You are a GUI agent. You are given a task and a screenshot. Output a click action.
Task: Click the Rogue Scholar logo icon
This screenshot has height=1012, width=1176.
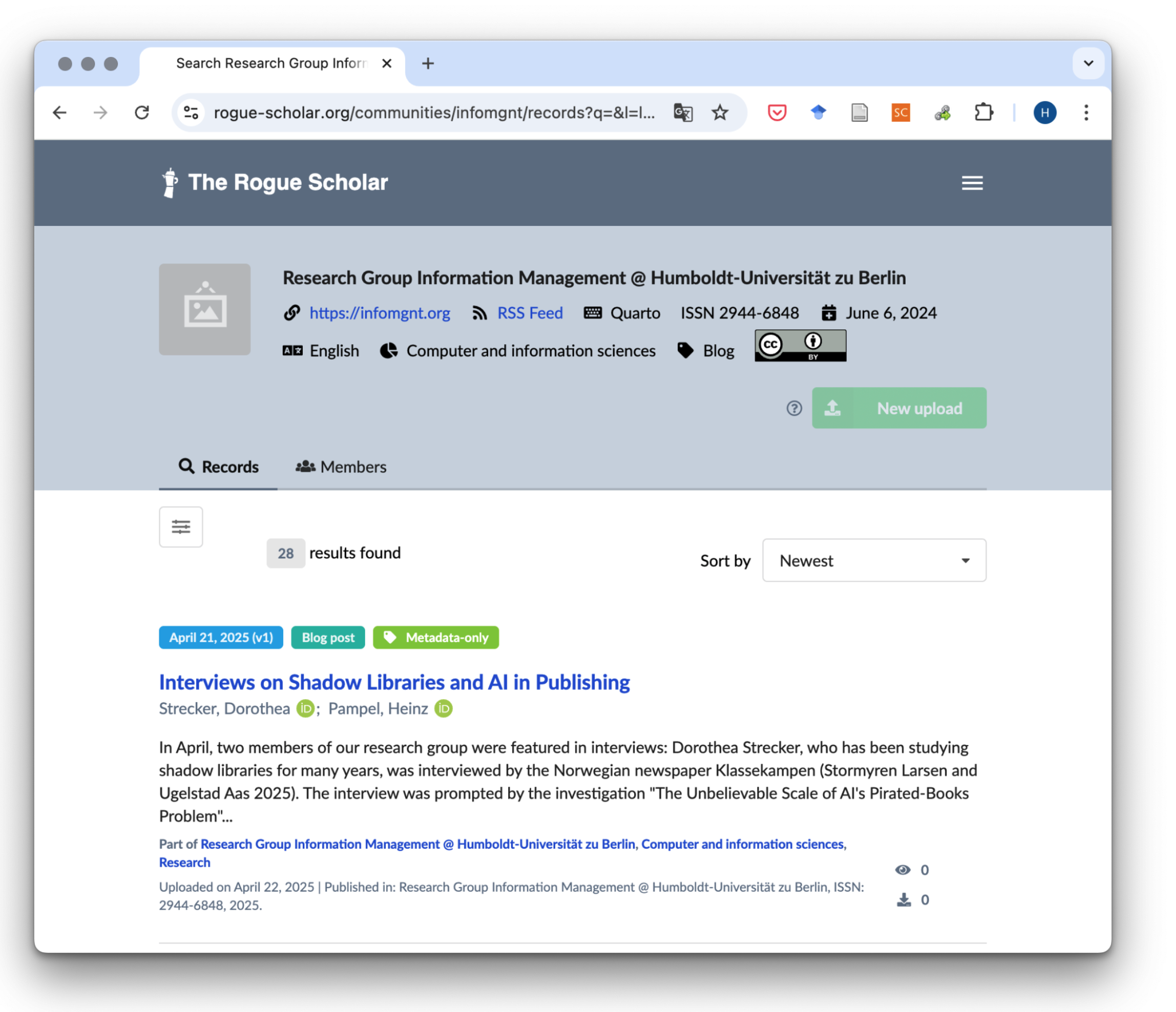pos(169,183)
